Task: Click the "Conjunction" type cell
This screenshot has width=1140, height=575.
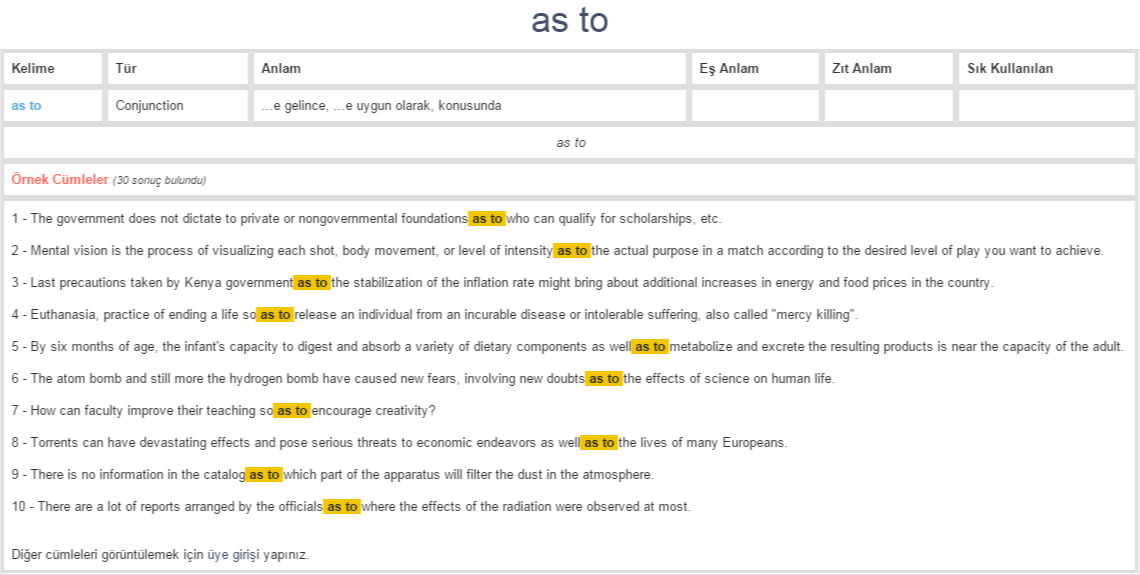Action: pos(149,106)
